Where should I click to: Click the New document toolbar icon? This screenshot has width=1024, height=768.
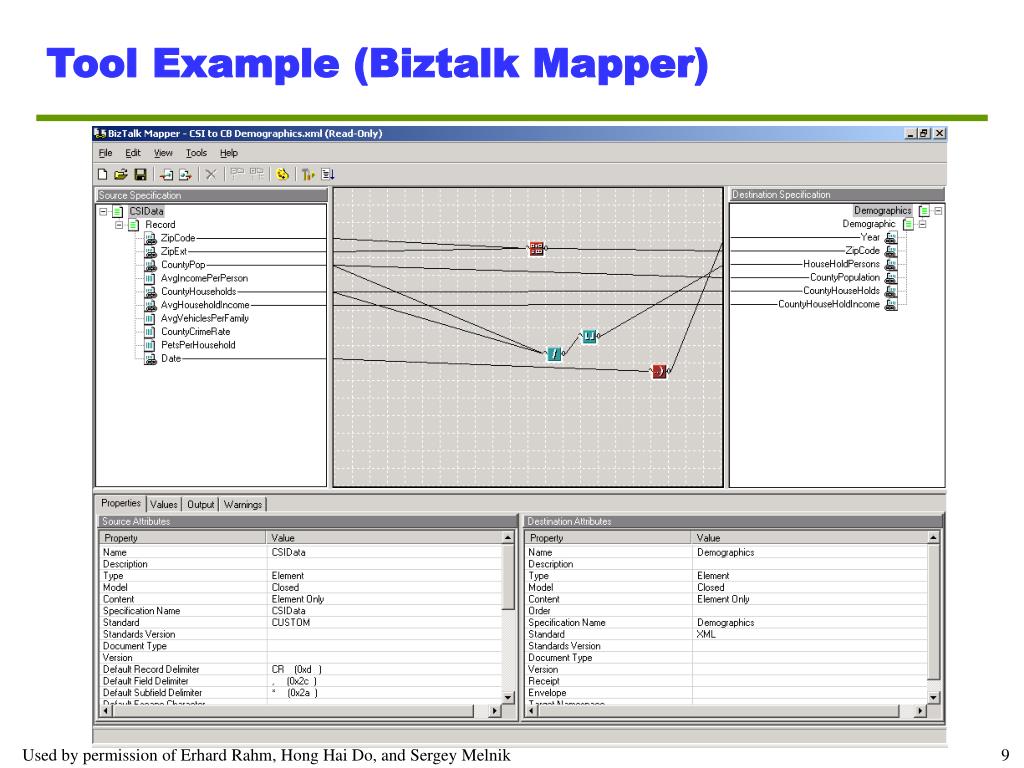(103, 174)
